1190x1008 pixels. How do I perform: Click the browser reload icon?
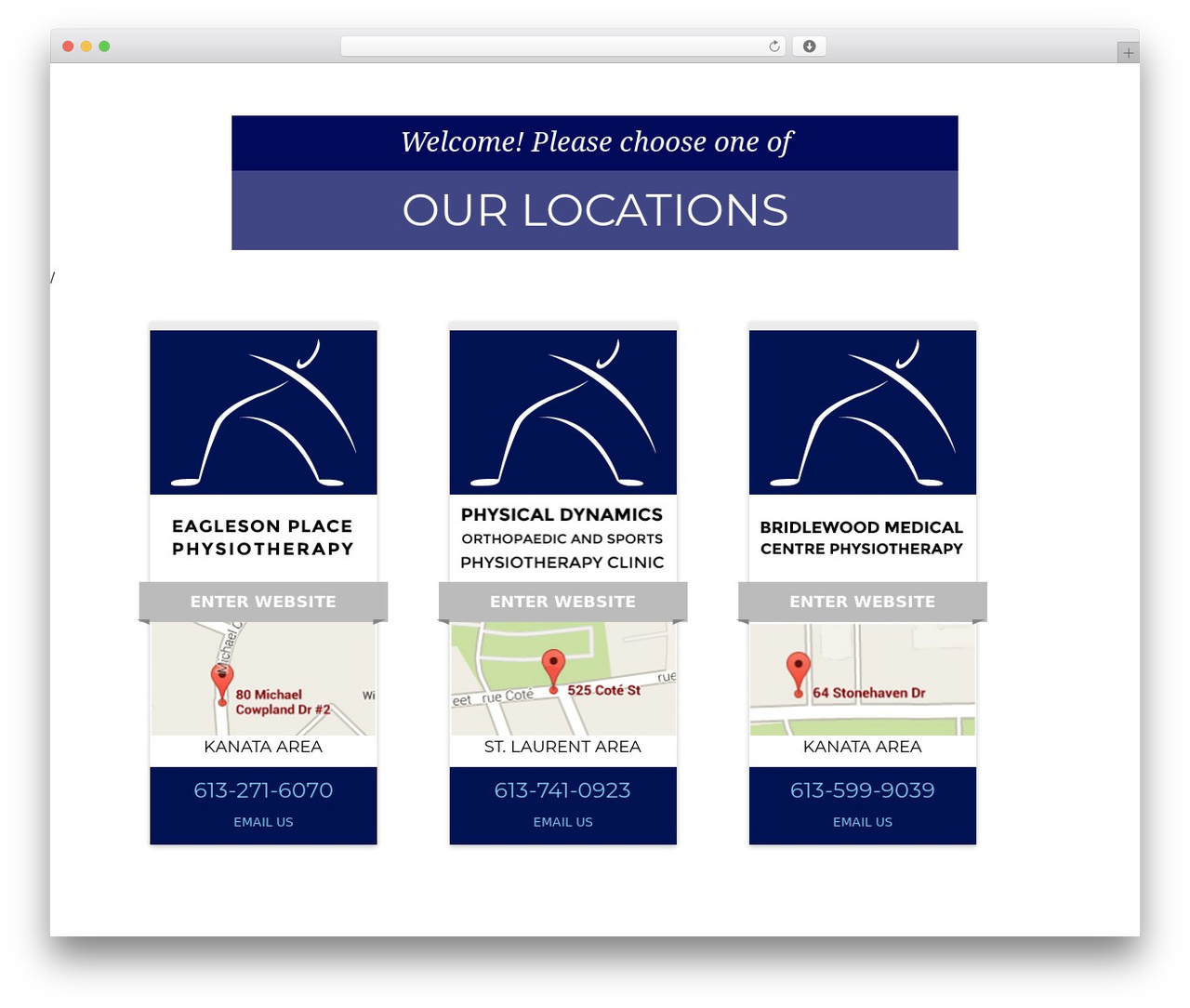tap(774, 46)
